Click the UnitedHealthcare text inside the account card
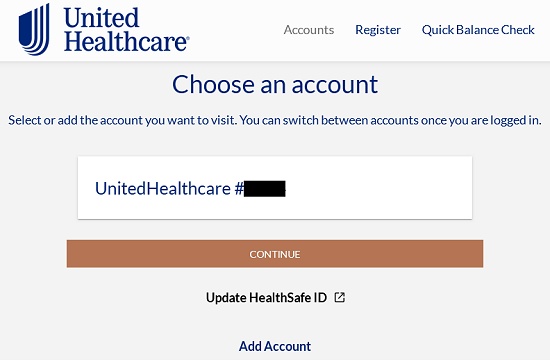Screen dimensions: 550x360 pyautogui.click(x=163, y=188)
